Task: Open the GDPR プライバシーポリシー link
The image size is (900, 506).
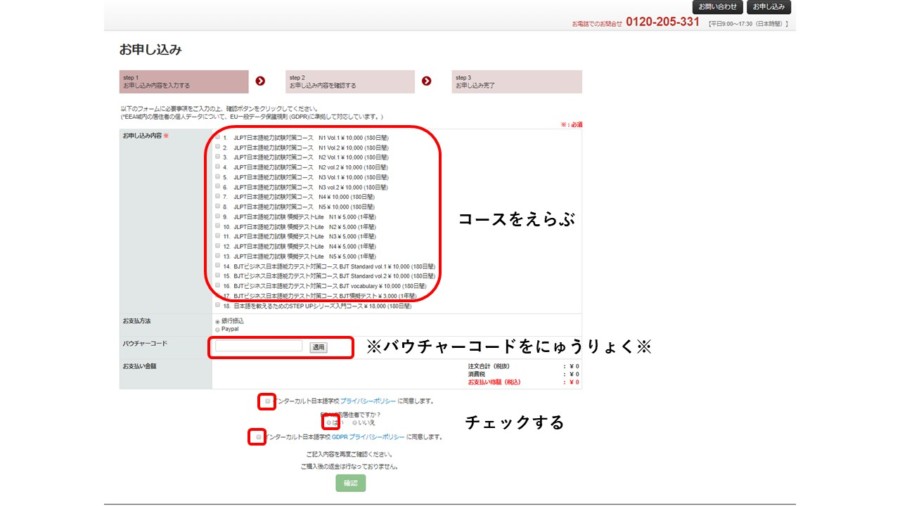Action: tap(368, 437)
